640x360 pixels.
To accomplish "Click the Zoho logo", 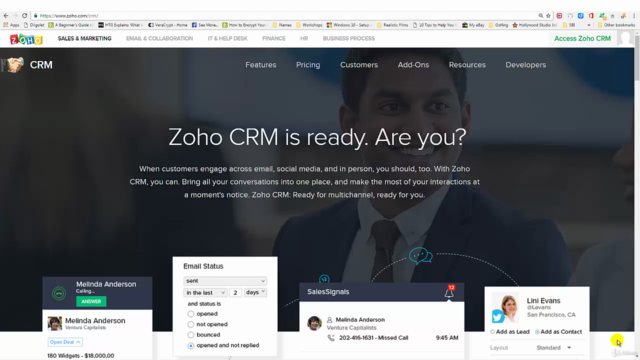I will pyautogui.click(x=26, y=39).
